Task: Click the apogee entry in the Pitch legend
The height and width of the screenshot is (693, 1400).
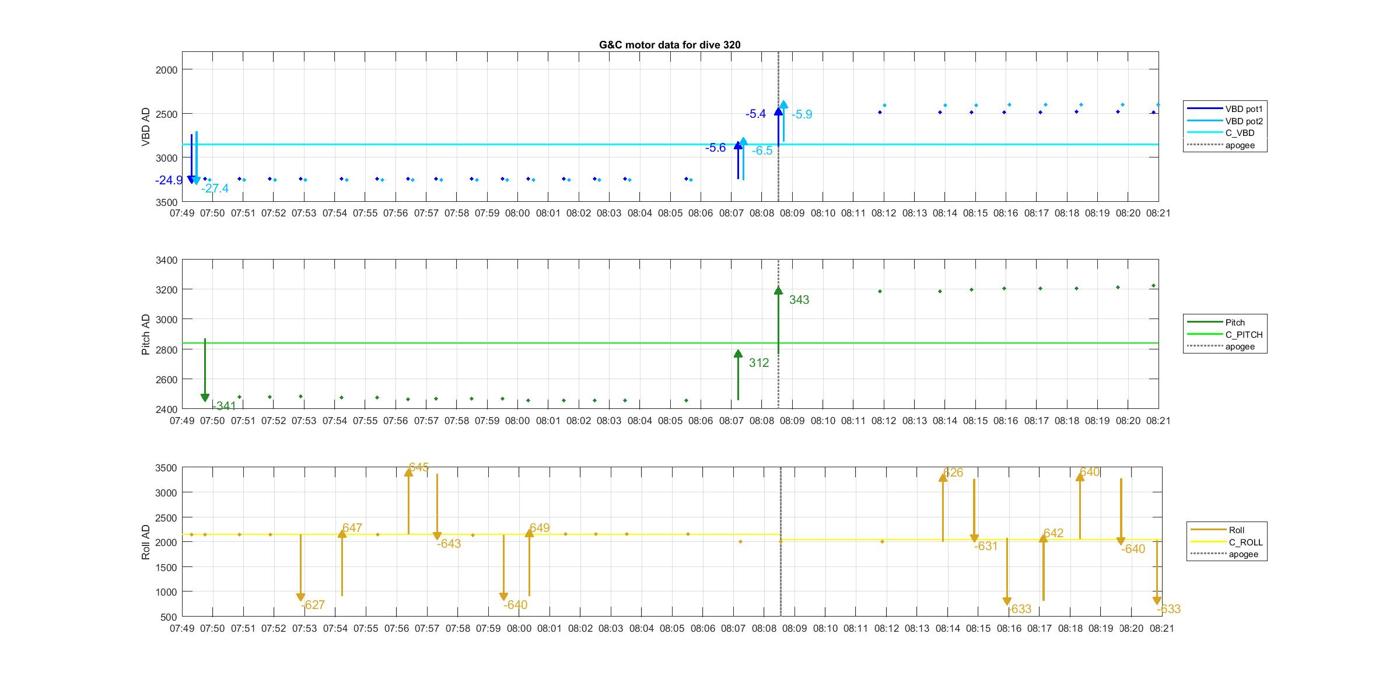Action: point(1221,347)
